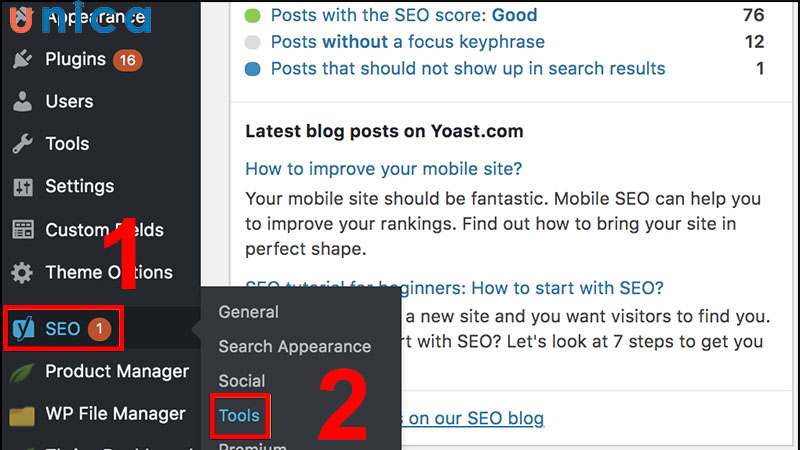Click the SEO notification count badge
The height and width of the screenshot is (450, 800).
pos(101,329)
